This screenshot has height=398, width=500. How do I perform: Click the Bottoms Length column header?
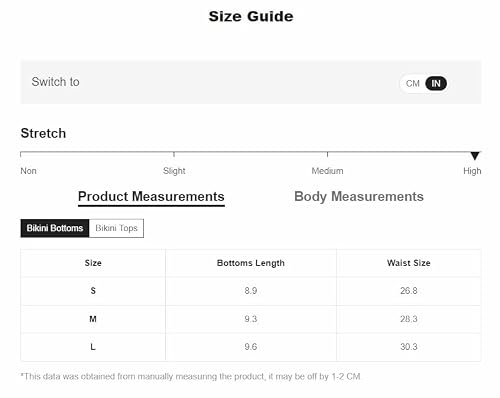point(251,263)
